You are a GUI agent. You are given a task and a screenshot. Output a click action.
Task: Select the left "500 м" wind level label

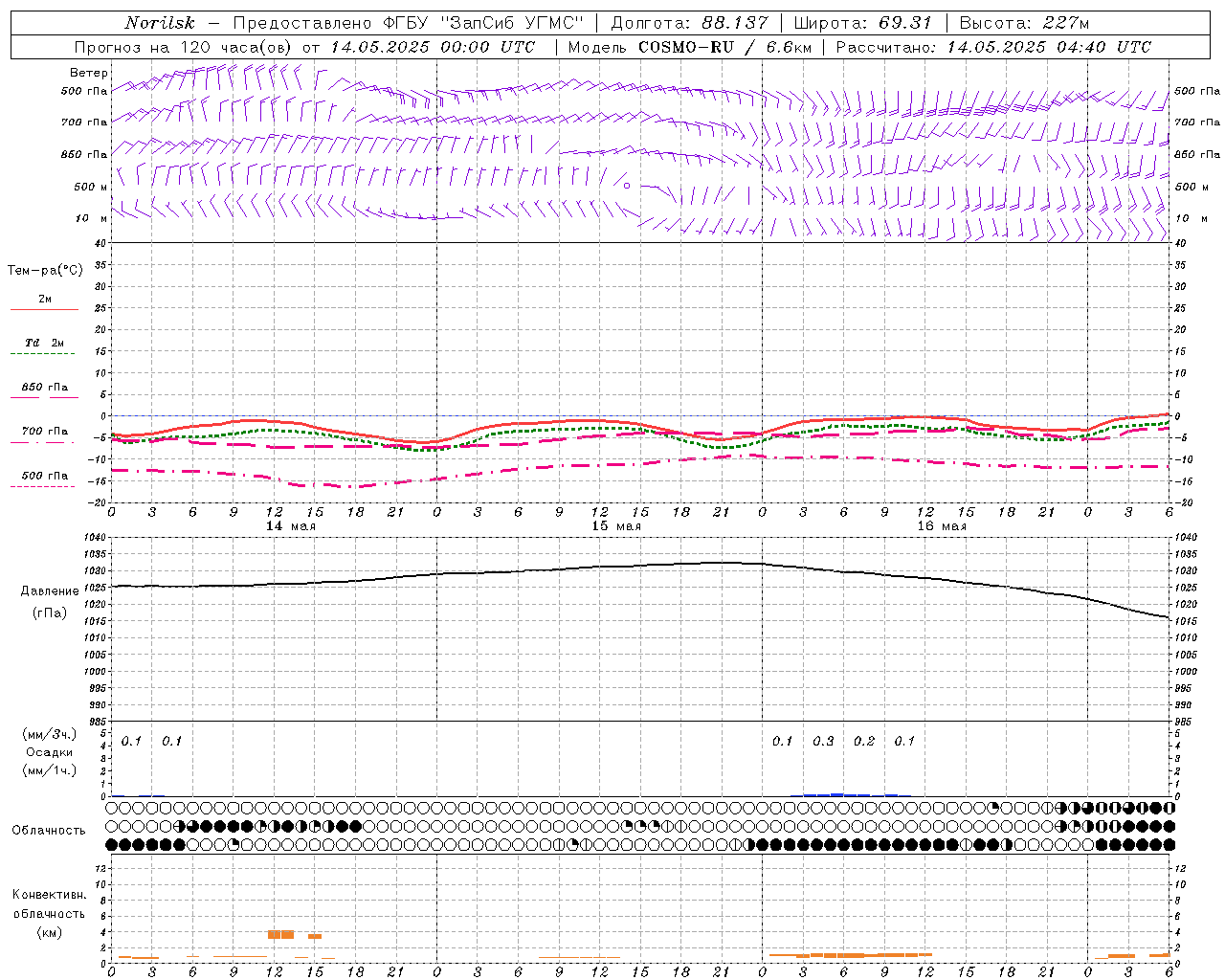pyautogui.click(x=91, y=187)
